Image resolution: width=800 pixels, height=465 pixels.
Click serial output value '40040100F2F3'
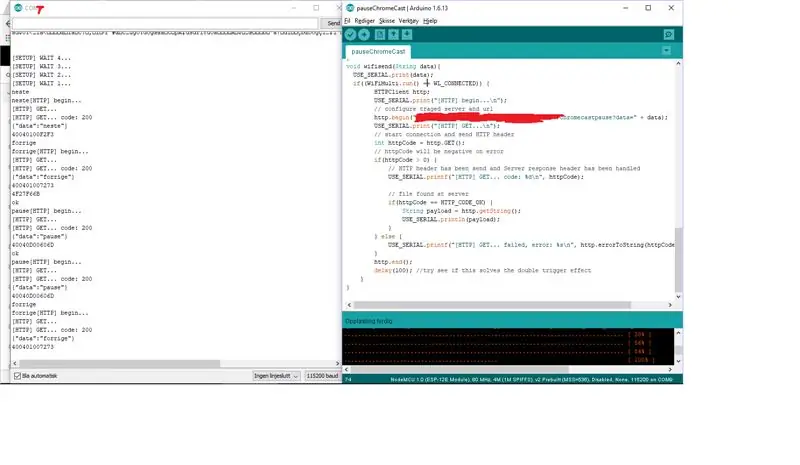[33, 134]
